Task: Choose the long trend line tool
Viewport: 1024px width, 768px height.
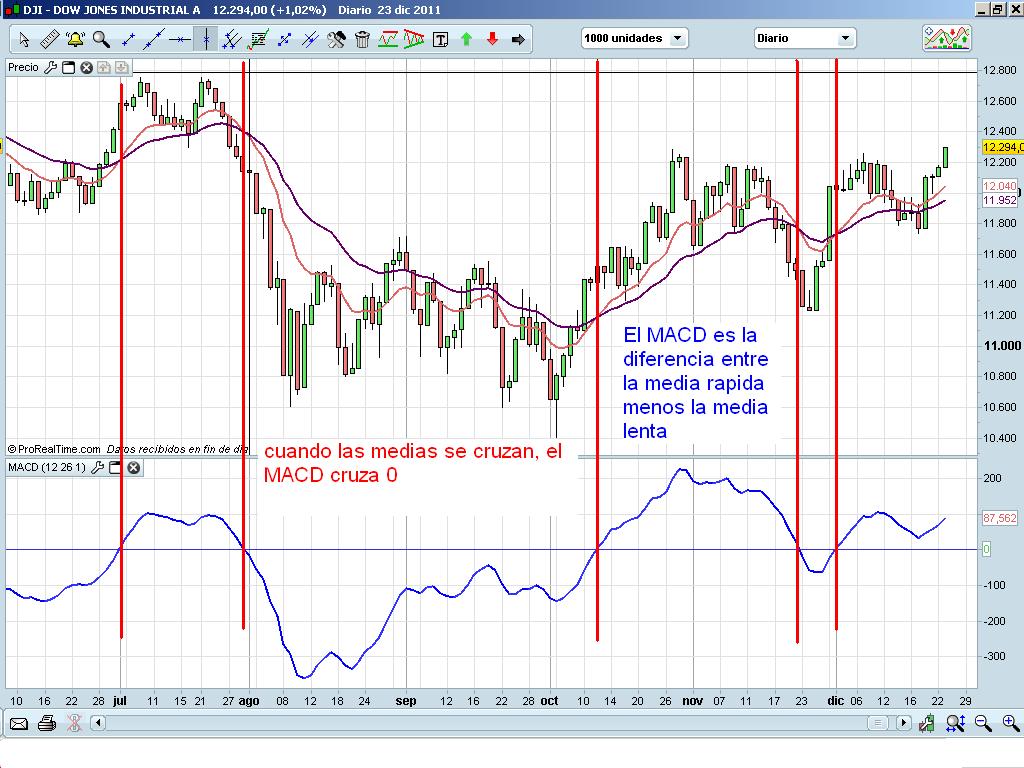Action: 154,39
